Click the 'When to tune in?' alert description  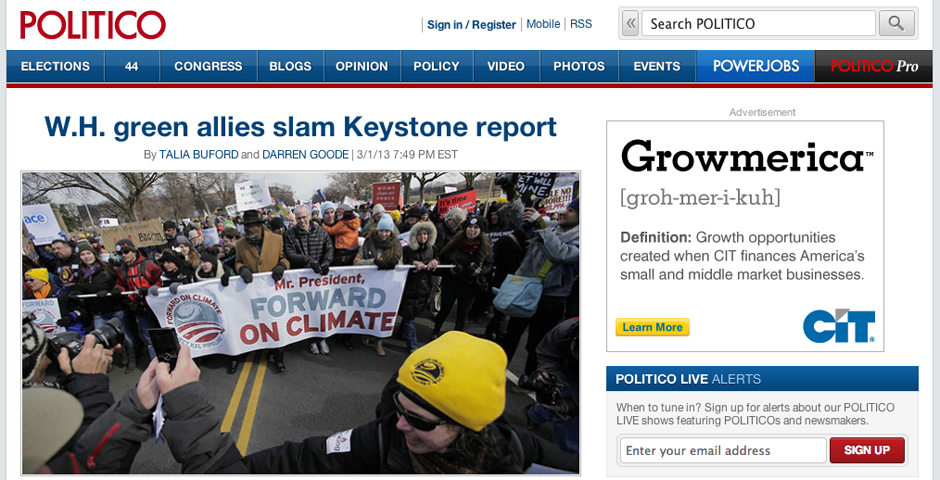755,414
